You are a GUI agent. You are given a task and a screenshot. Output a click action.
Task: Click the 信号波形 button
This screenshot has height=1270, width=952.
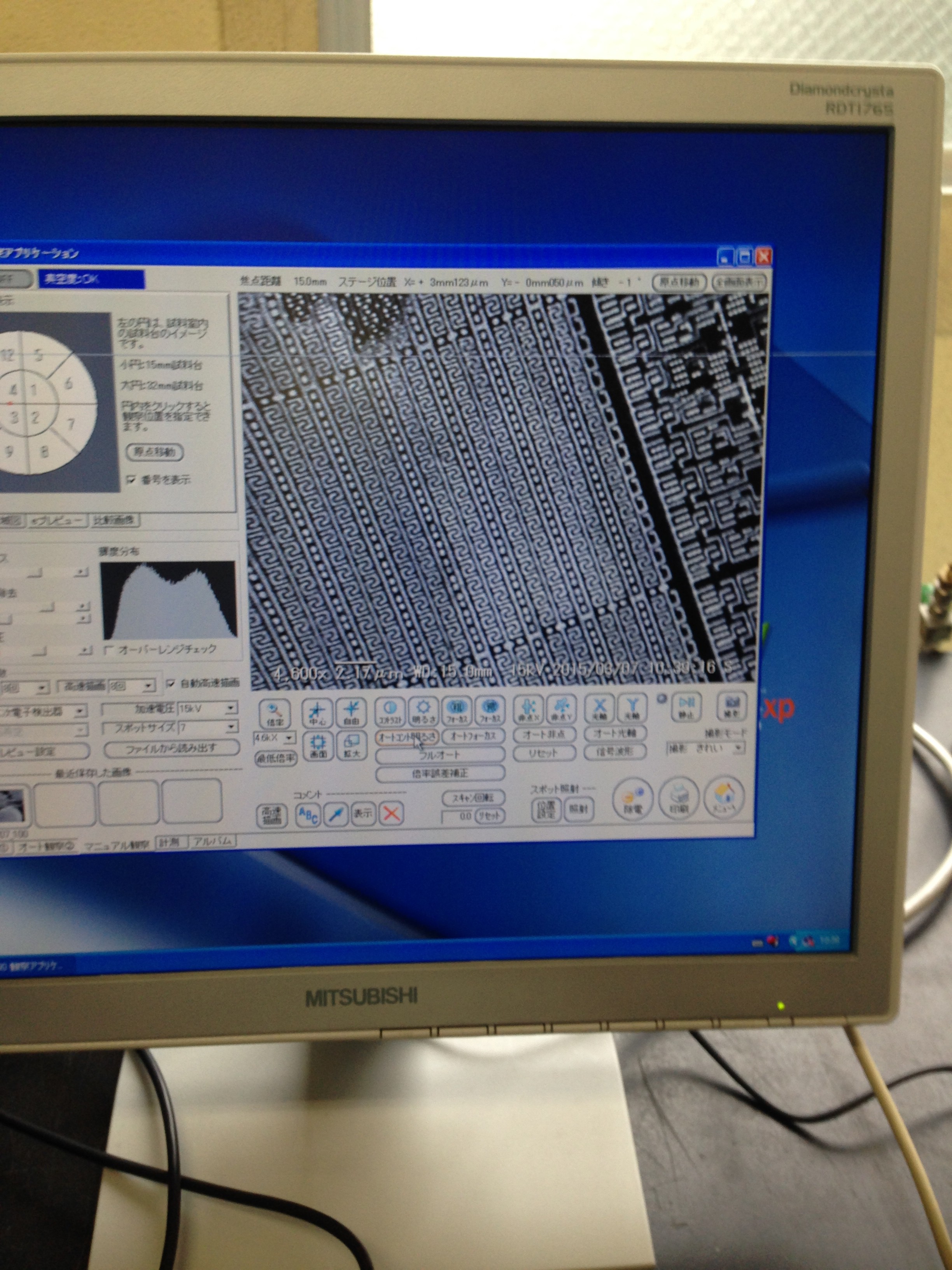(x=615, y=751)
